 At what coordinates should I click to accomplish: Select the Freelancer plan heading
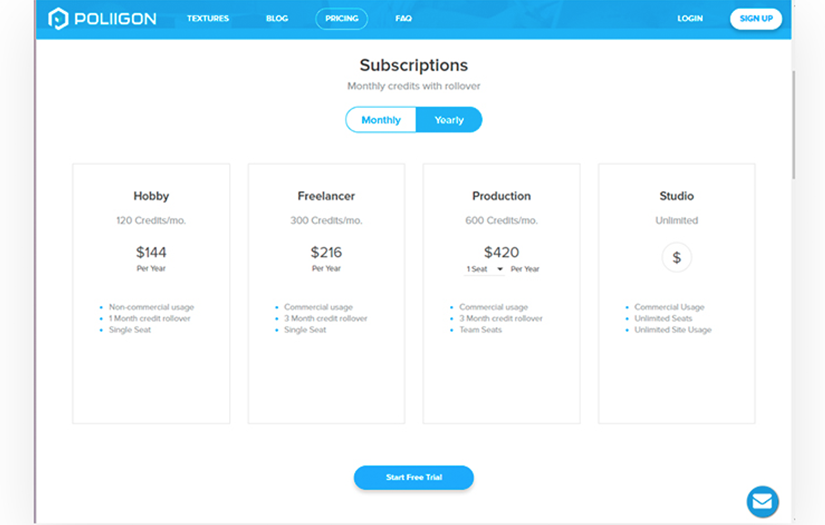click(x=326, y=196)
